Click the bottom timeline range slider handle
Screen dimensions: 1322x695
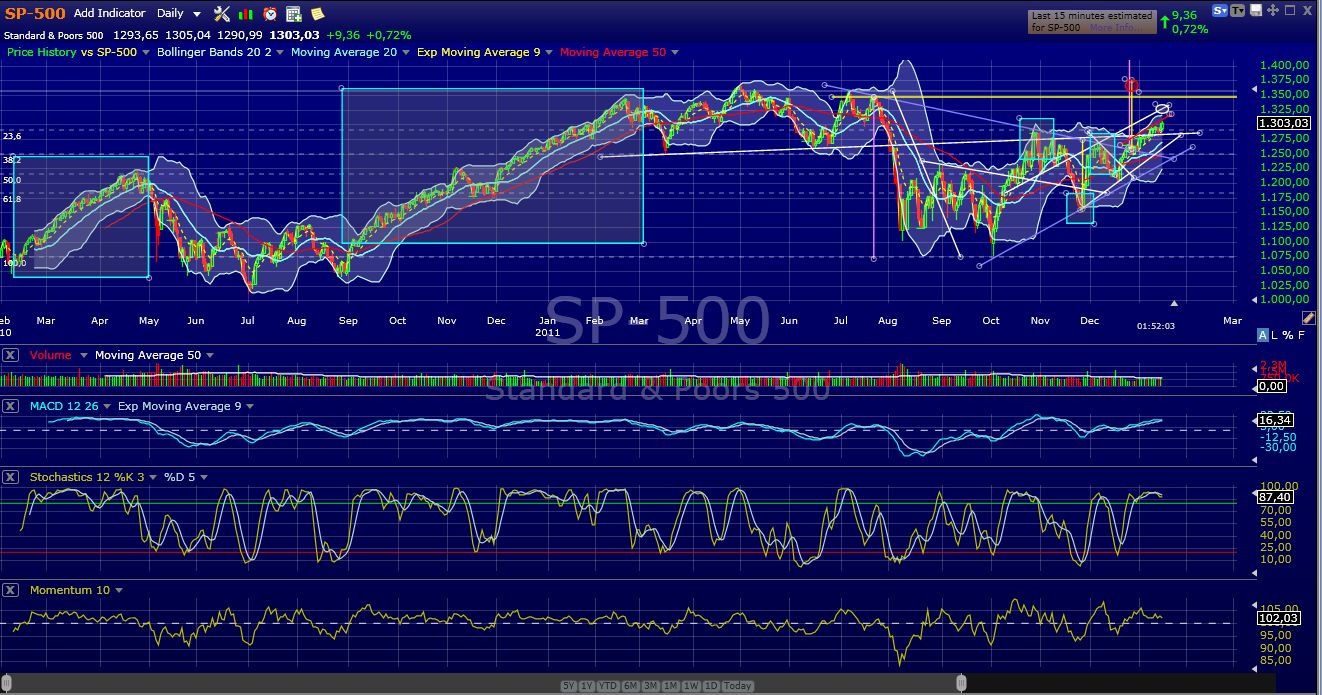[961, 683]
